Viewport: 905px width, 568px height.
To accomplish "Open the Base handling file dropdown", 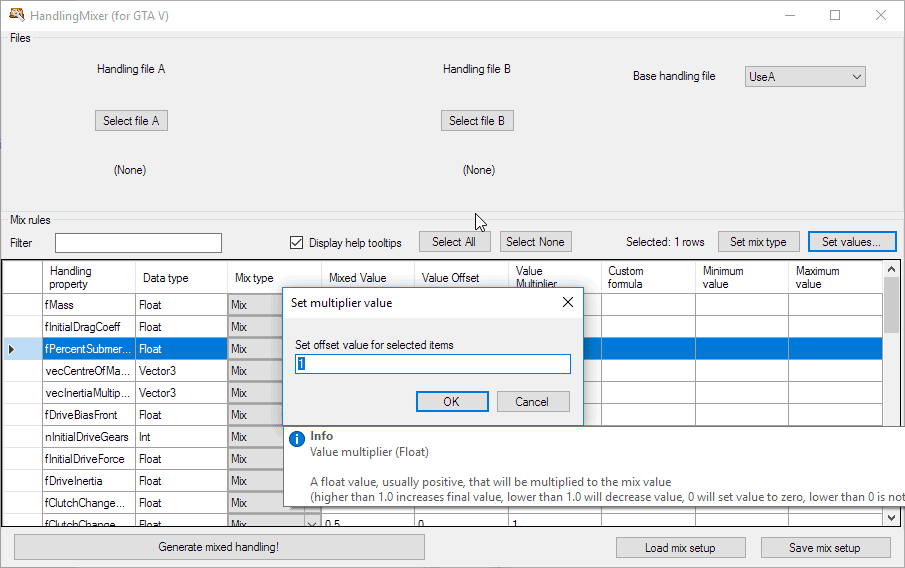I will (805, 77).
